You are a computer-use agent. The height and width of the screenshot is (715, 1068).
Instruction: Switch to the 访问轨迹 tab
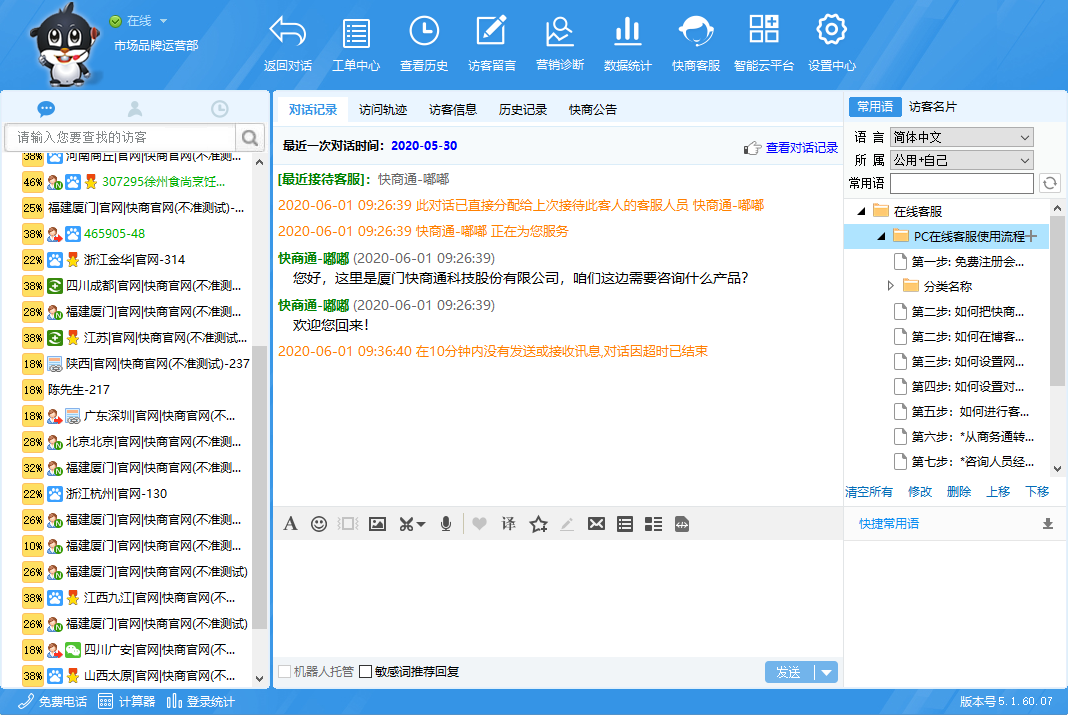(x=383, y=110)
